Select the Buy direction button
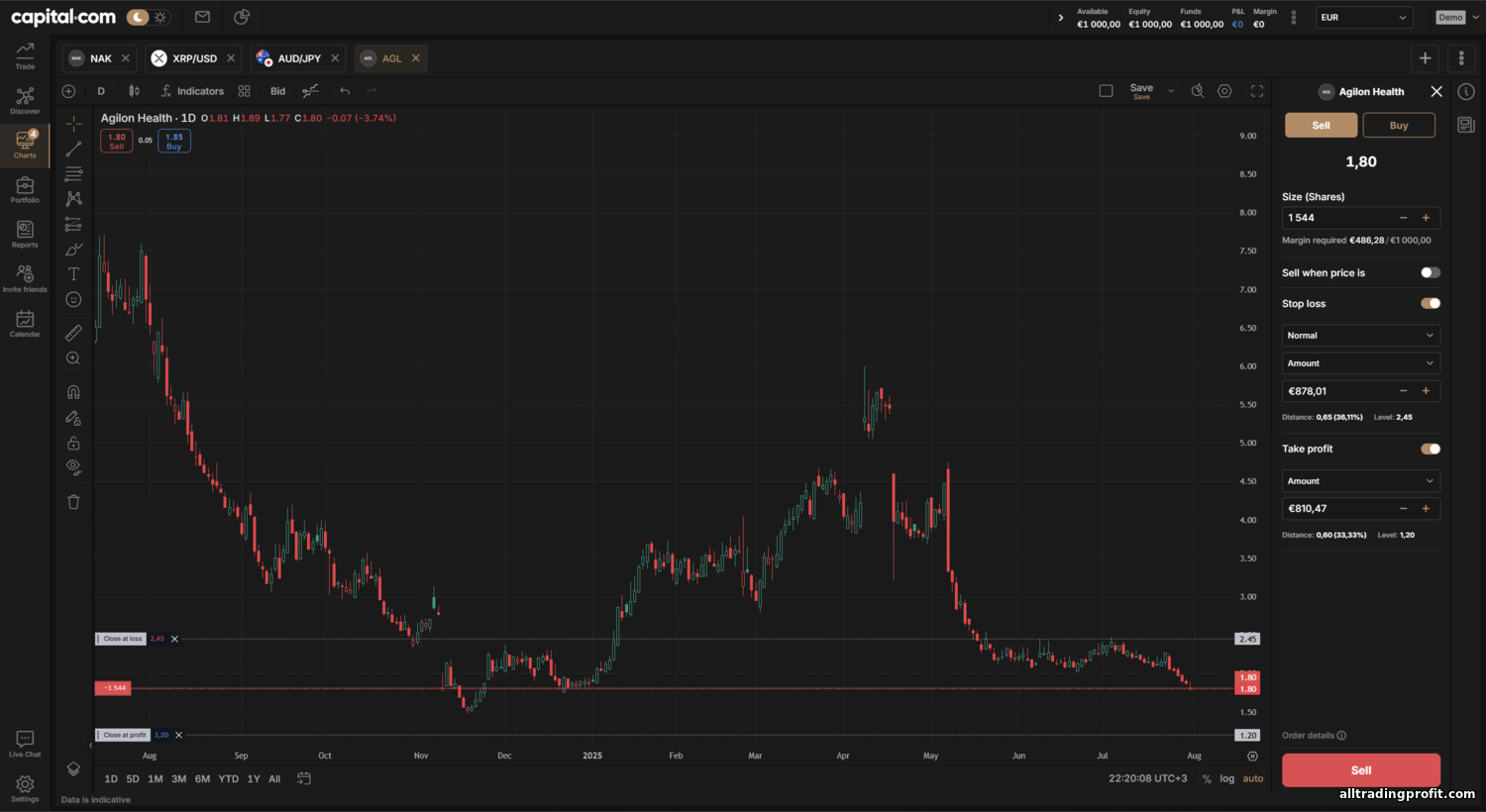 [x=1398, y=126]
